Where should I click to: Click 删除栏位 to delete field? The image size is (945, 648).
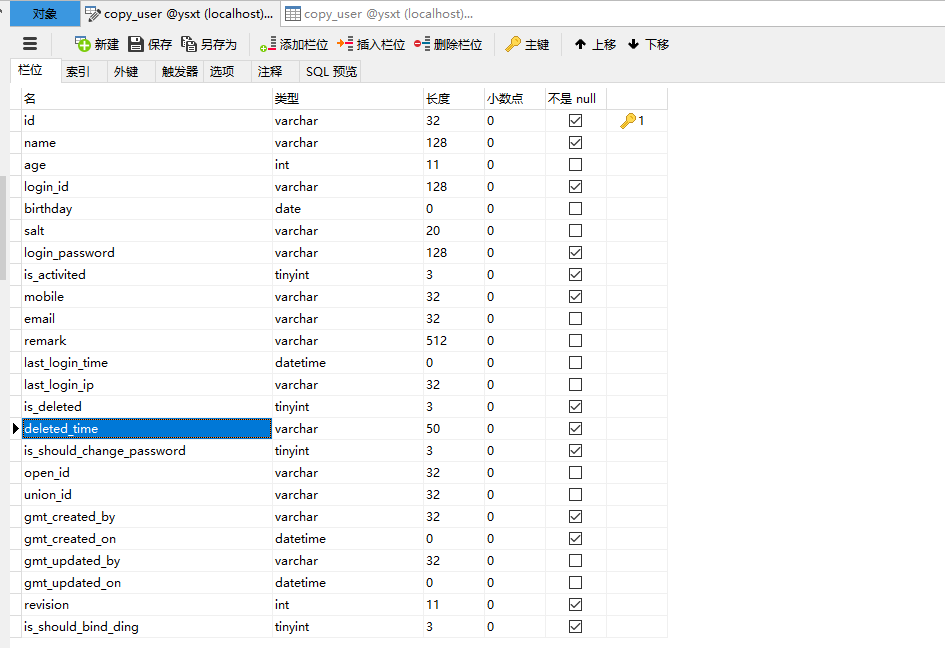(x=448, y=44)
